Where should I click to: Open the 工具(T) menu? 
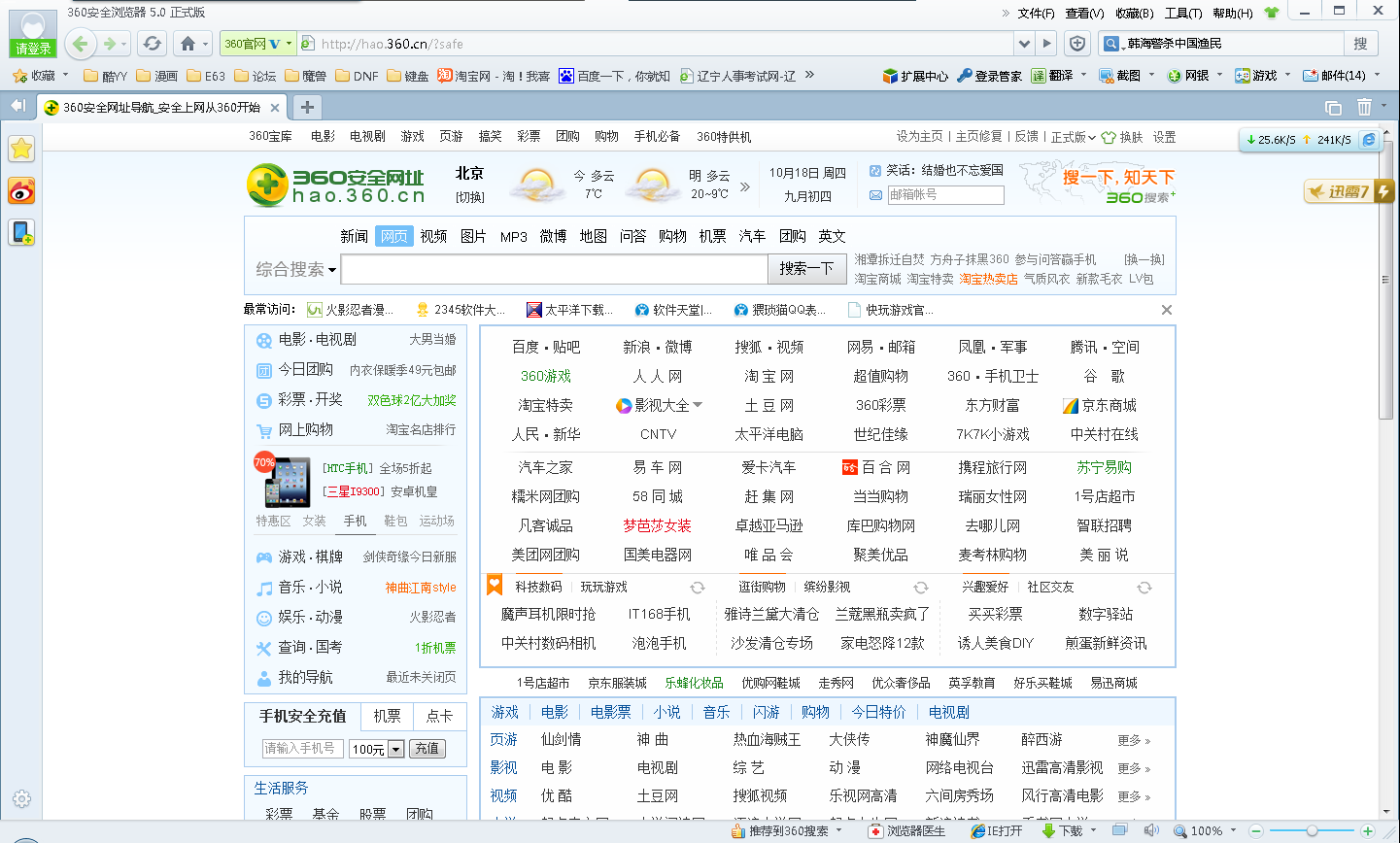[x=1182, y=13]
